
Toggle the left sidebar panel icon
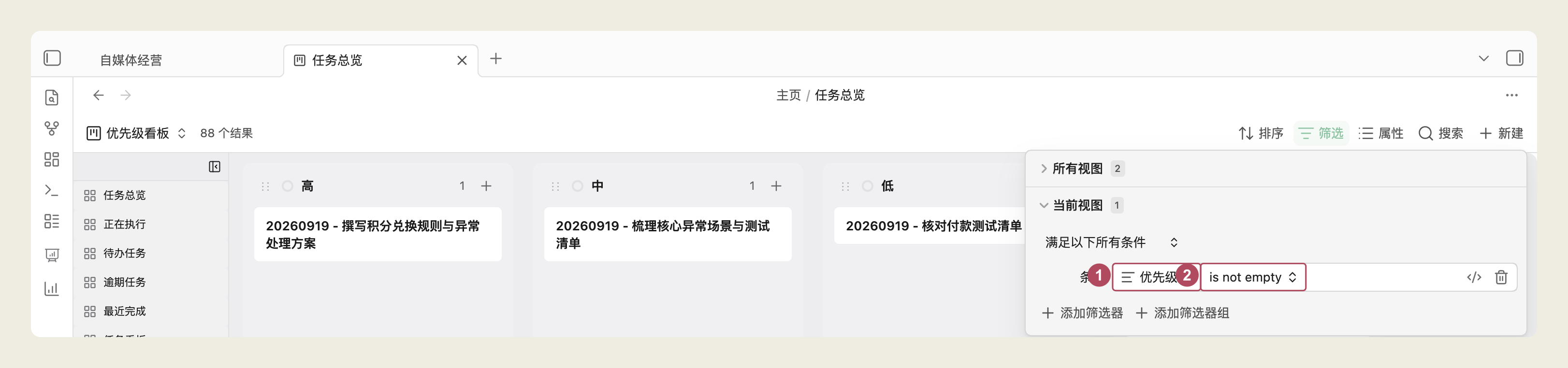52,58
